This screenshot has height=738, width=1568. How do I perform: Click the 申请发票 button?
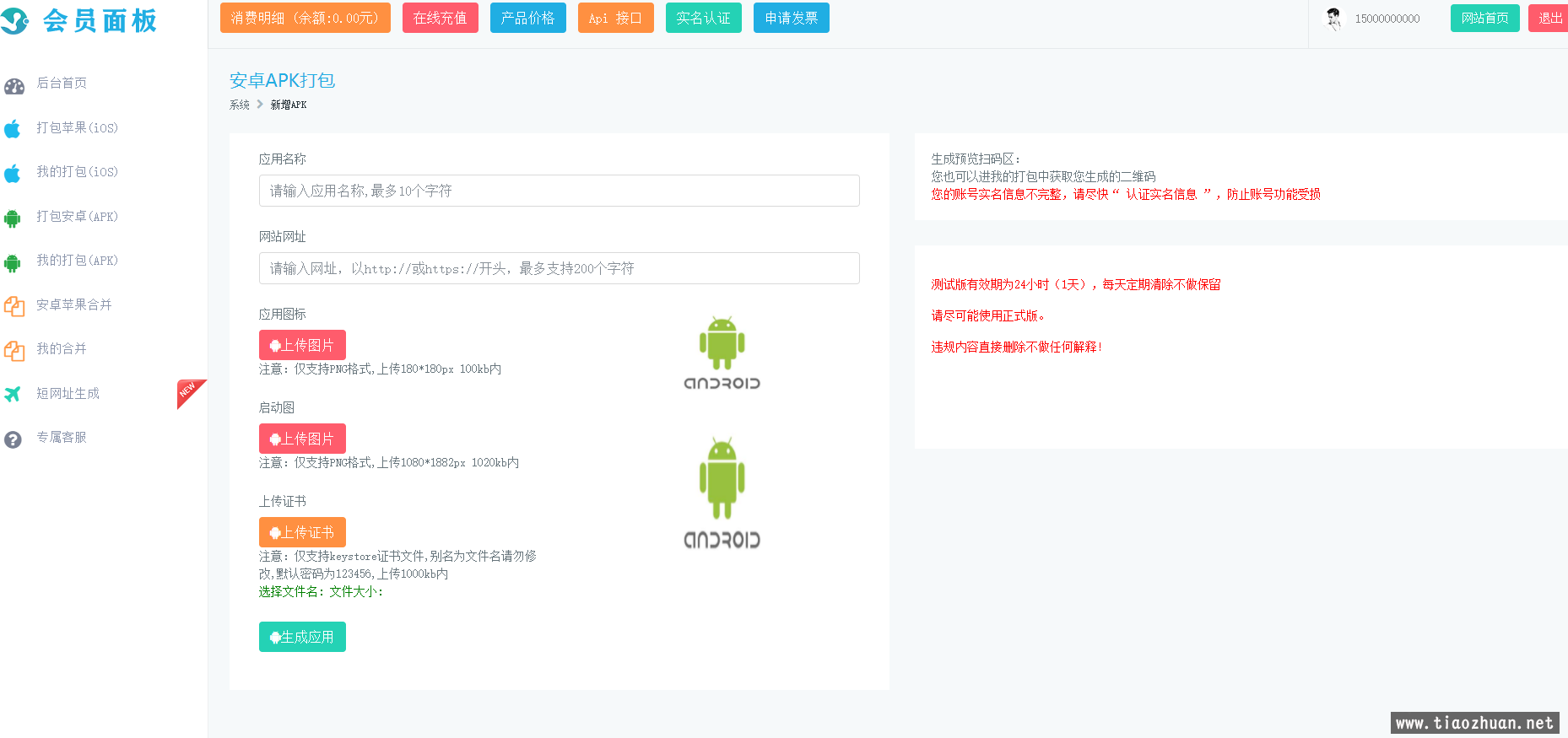click(792, 18)
